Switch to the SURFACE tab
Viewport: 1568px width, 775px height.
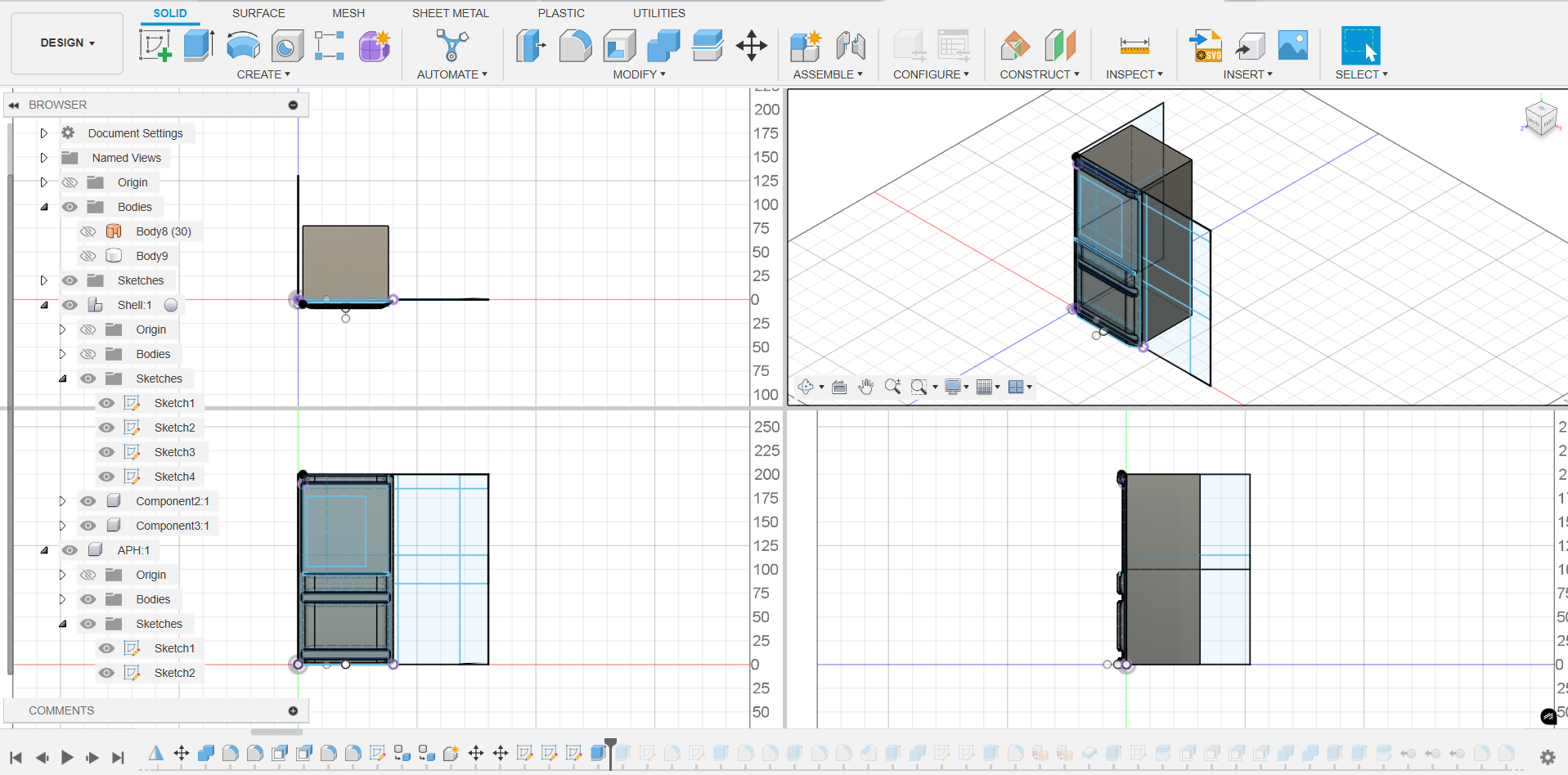pyautogui.click(x=258, y=13)
